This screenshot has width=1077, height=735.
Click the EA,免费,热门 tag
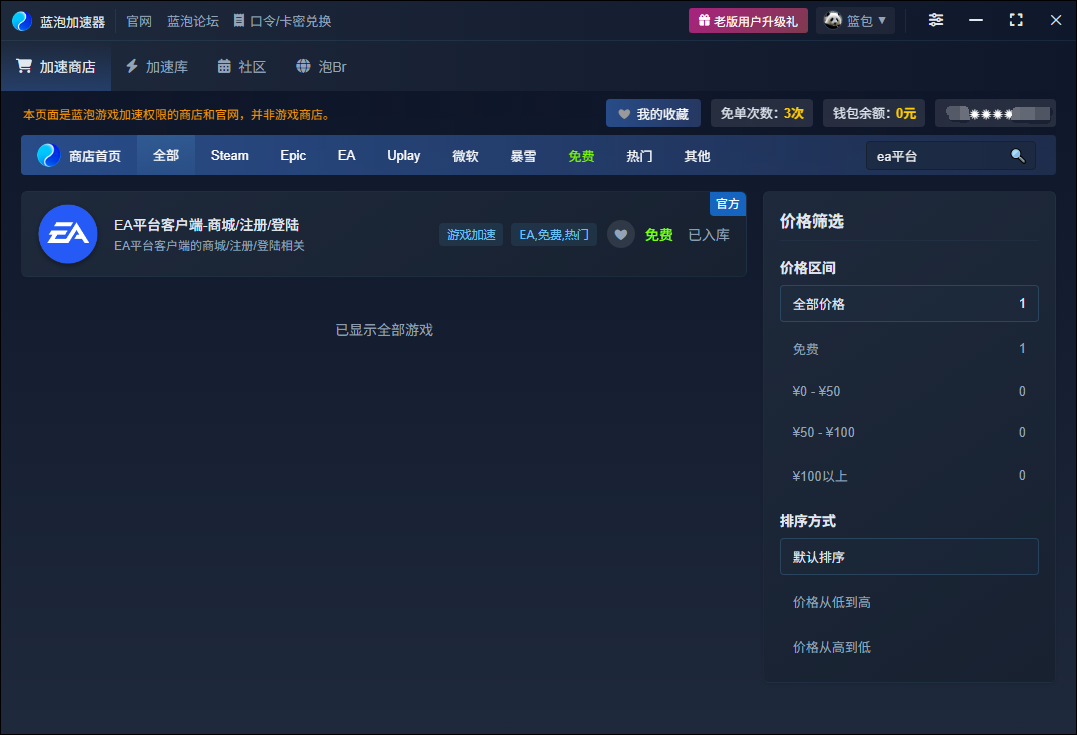point(554,235)
